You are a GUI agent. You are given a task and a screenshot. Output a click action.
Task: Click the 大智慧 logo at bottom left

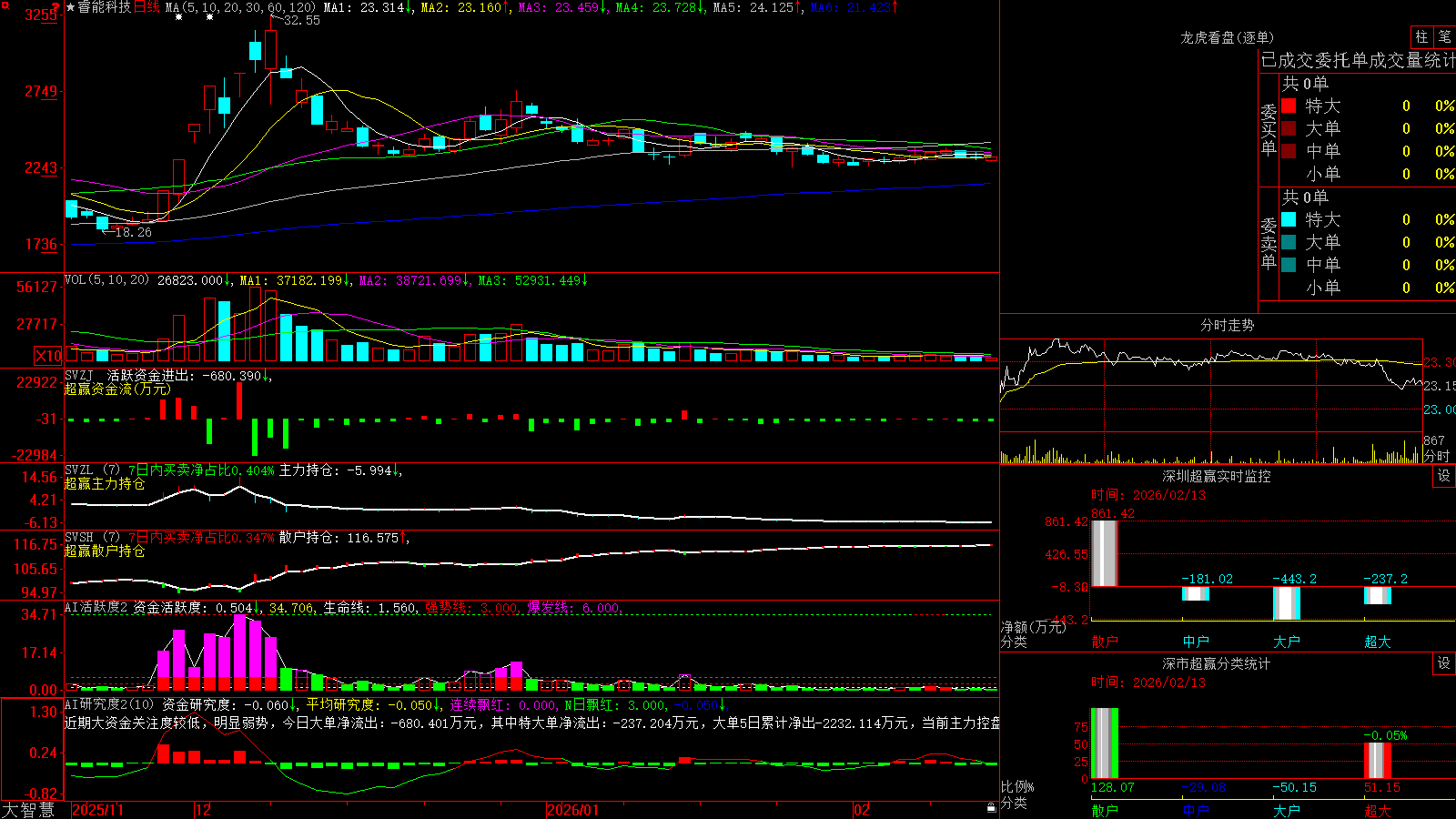point(28,810)
